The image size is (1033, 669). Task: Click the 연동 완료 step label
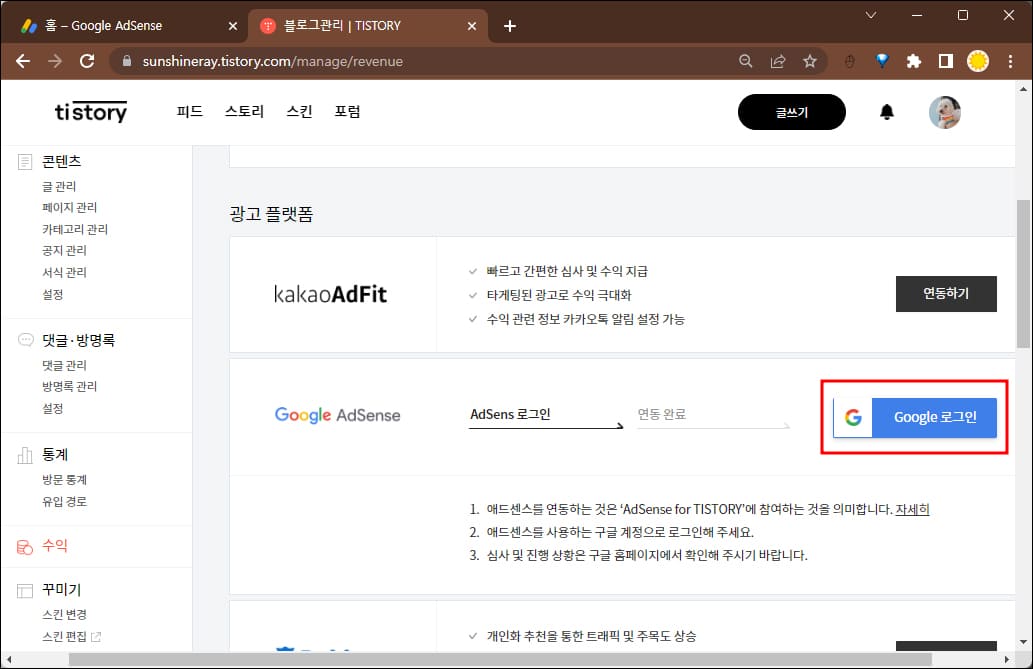[662, 415]
